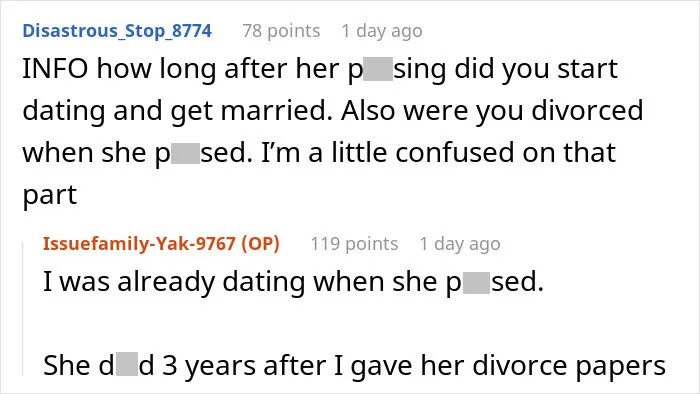The width and height of the screenshot is (700, 394).
Task: Click the gray censor block in 'She d▯d'
Action: [x=127, y=364]
